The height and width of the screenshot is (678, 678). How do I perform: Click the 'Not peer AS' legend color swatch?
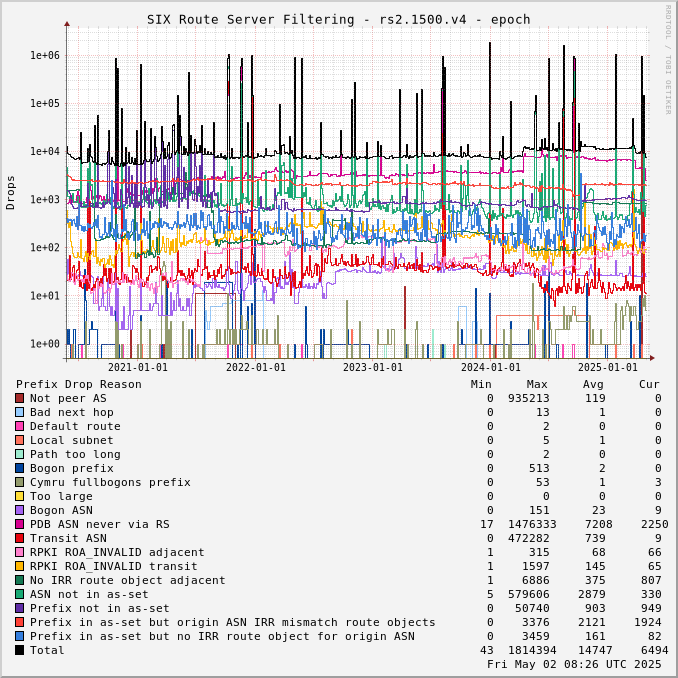[19, 398]
